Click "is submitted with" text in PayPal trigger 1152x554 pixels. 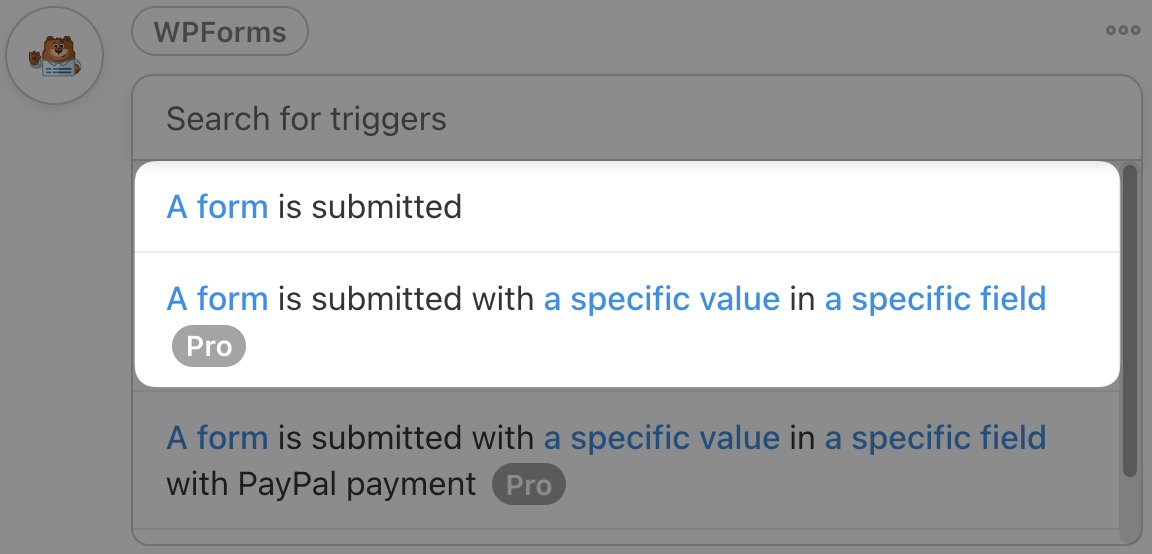406,437
